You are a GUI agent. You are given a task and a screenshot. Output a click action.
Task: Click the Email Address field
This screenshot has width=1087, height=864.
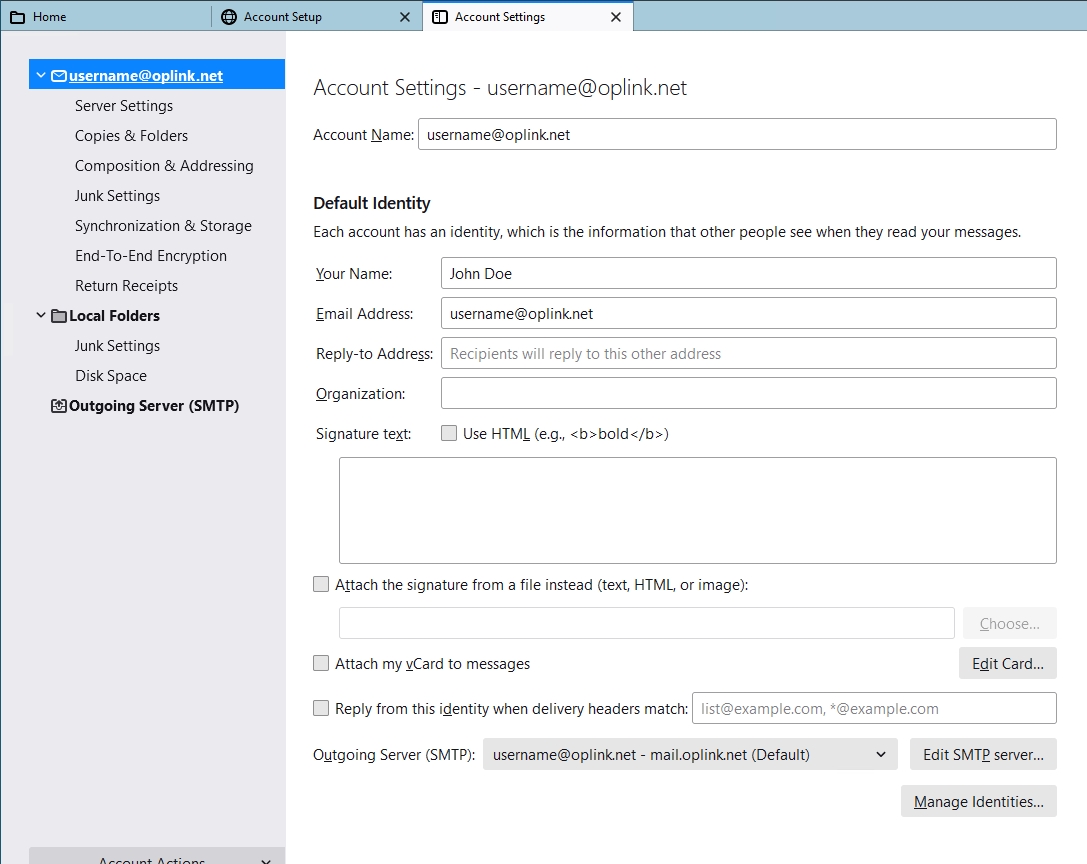click(749, 313)
